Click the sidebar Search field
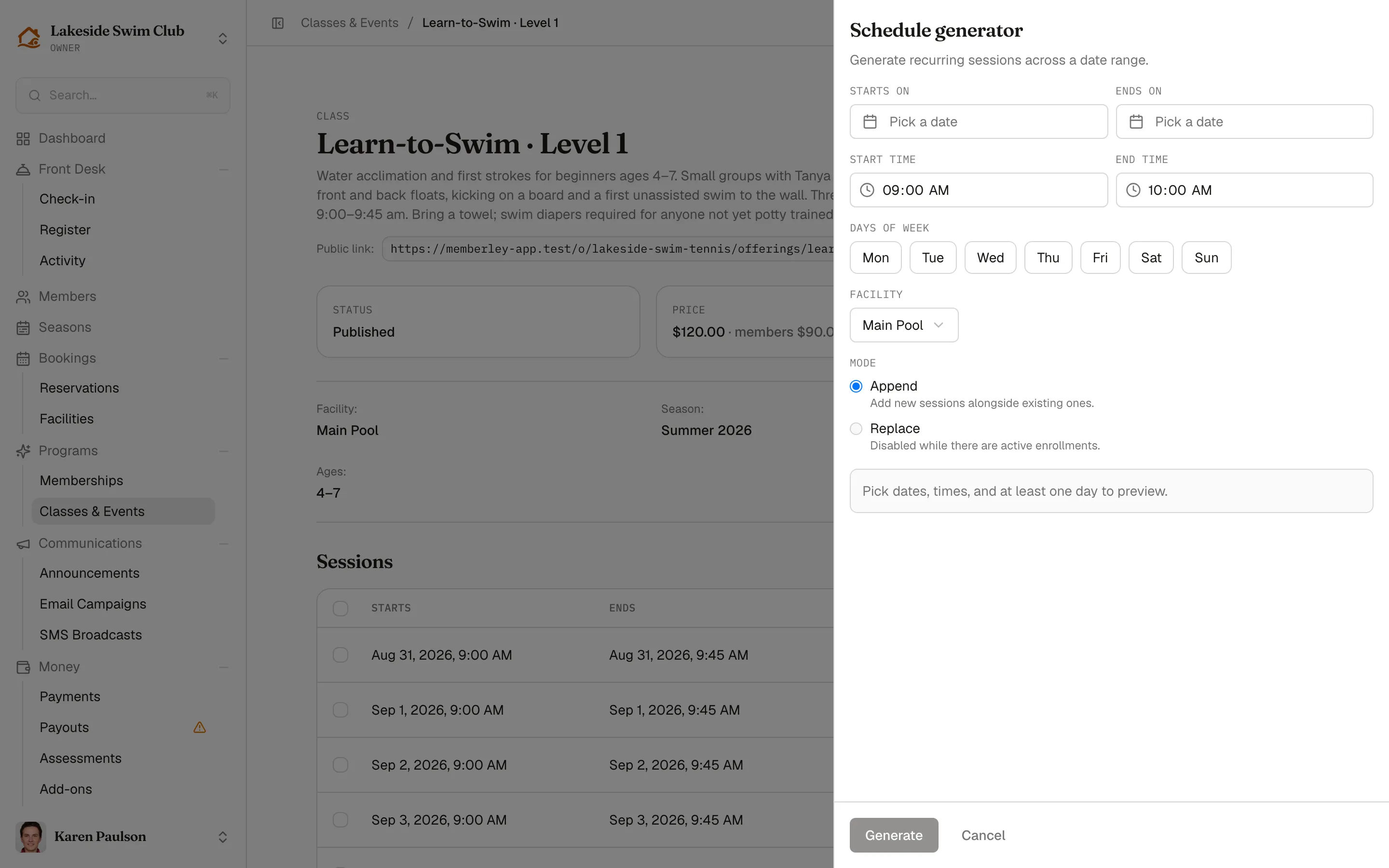The image size is (1389, 868). point(123,95)
